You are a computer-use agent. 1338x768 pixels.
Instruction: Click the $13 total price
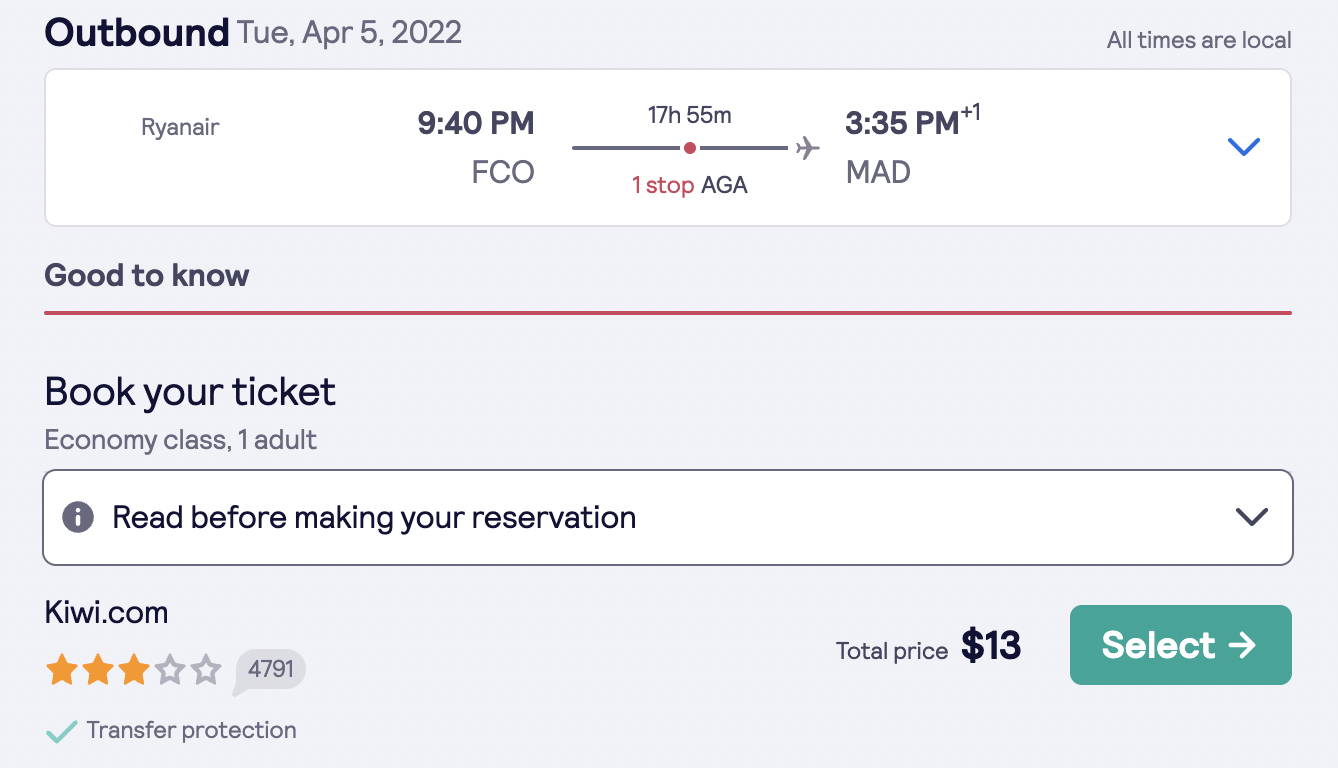point(991,646)
